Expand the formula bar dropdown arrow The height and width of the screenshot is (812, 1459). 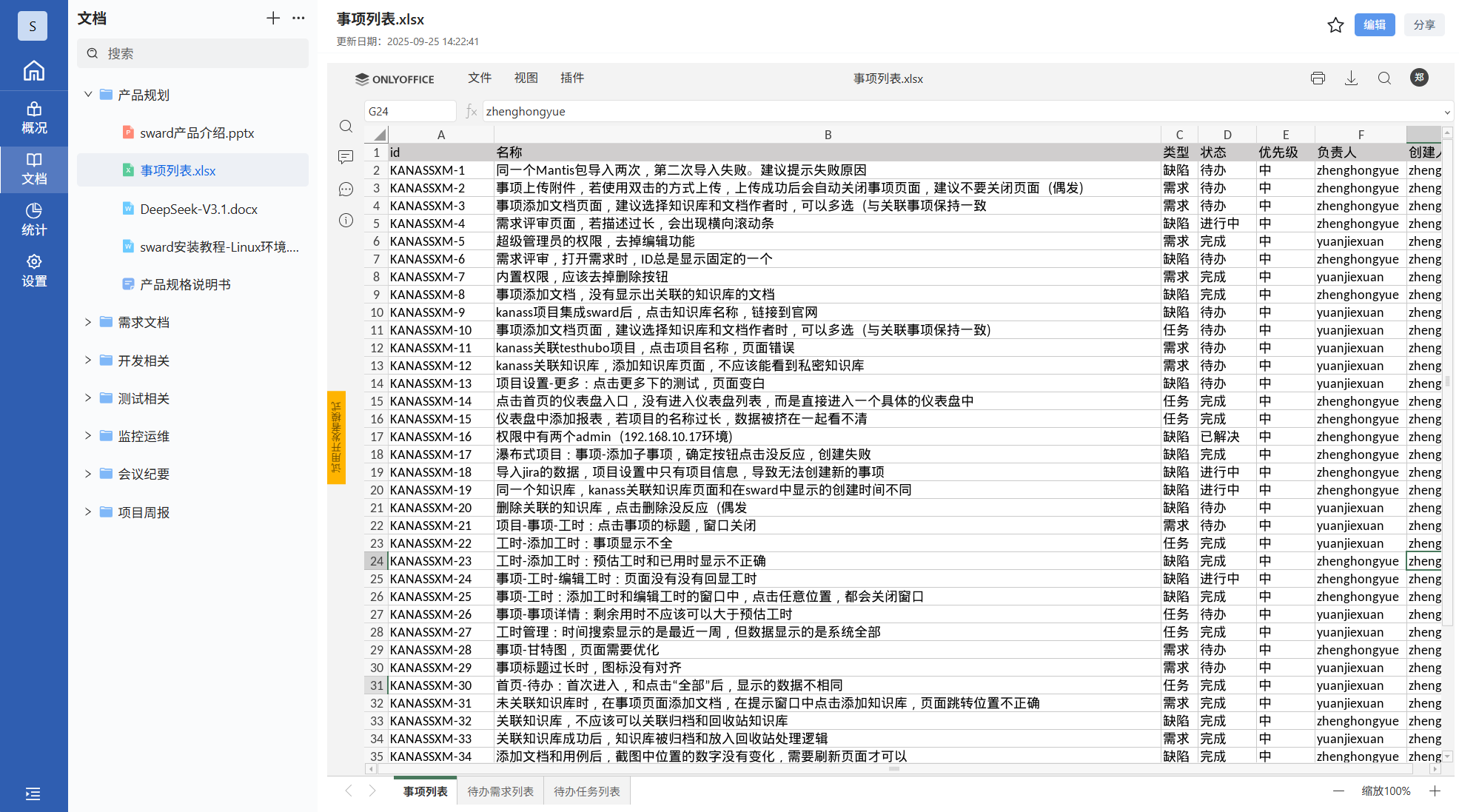[1446, 113]
